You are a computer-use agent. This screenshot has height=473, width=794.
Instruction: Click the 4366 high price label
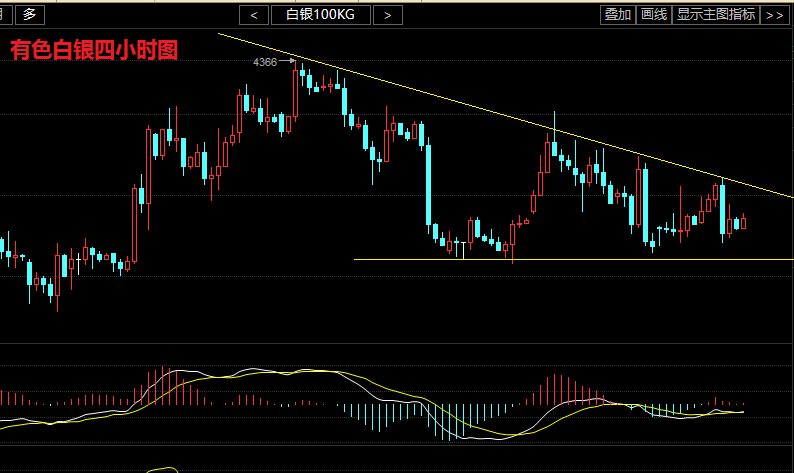tap(264, 62)
